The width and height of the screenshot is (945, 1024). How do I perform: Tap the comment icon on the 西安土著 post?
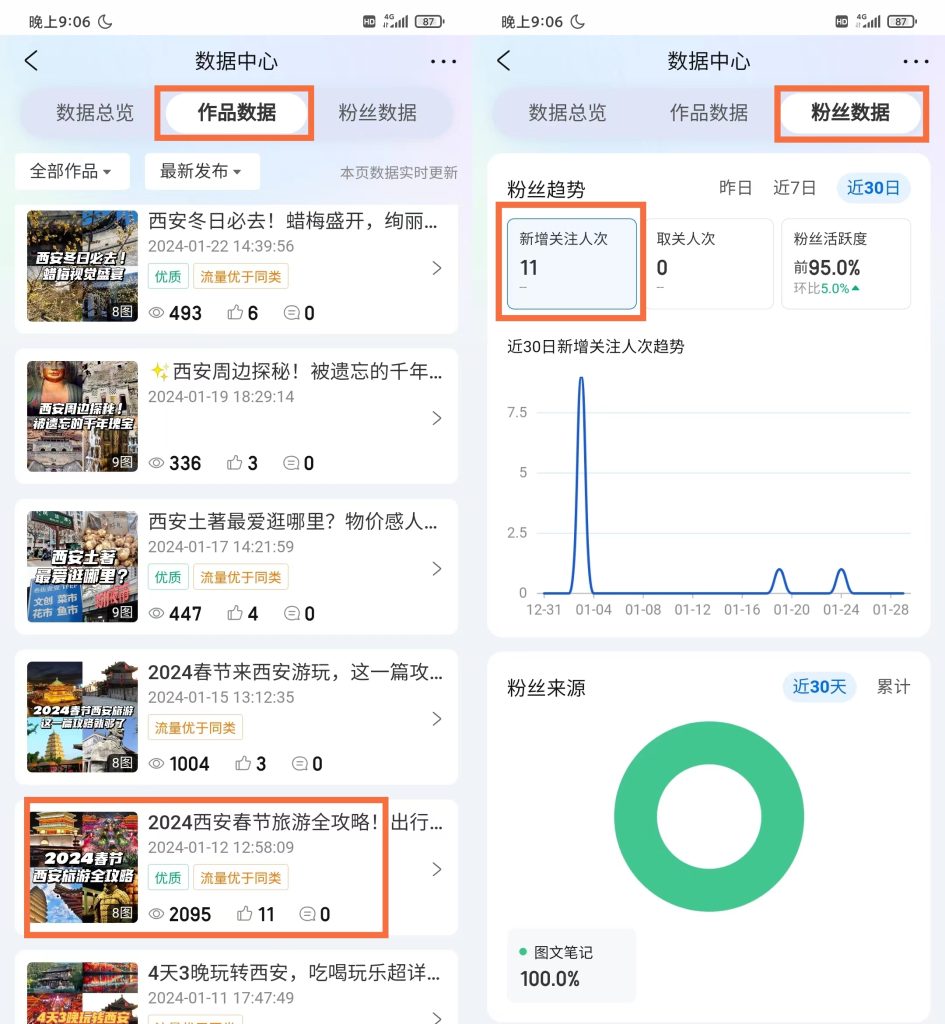coord(292,613)
